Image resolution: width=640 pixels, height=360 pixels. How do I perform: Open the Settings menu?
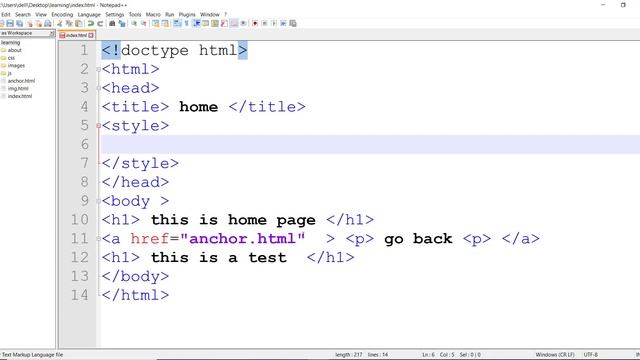click(115, 14)
